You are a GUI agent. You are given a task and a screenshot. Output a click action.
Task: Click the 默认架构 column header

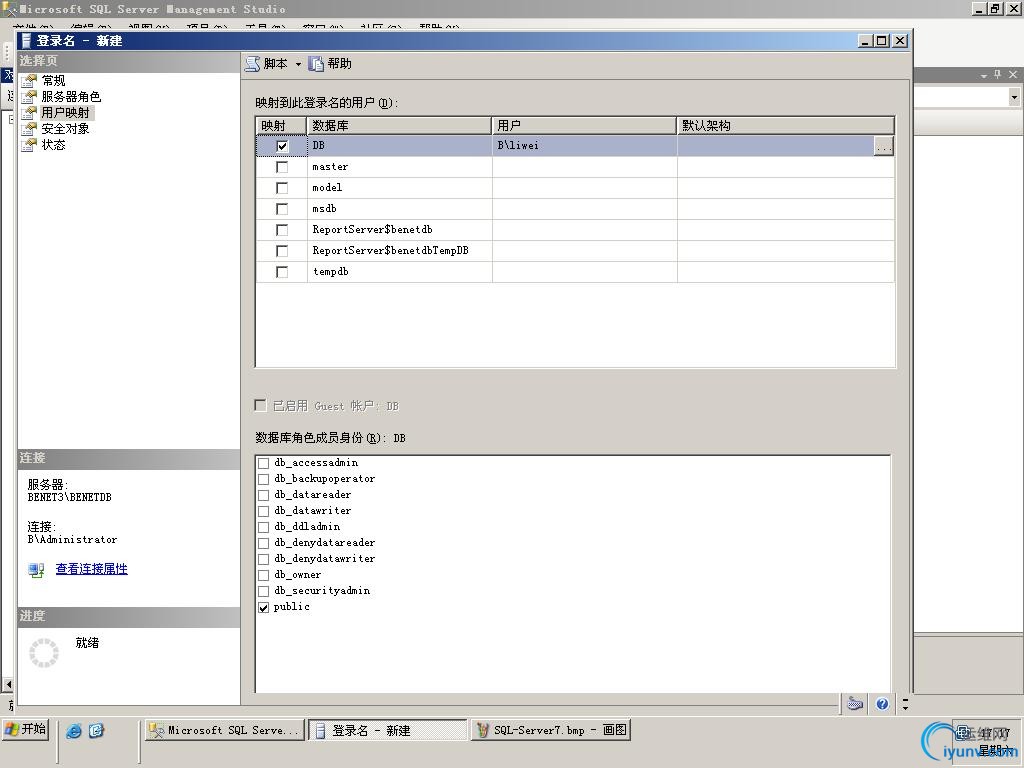coord(786,125)
